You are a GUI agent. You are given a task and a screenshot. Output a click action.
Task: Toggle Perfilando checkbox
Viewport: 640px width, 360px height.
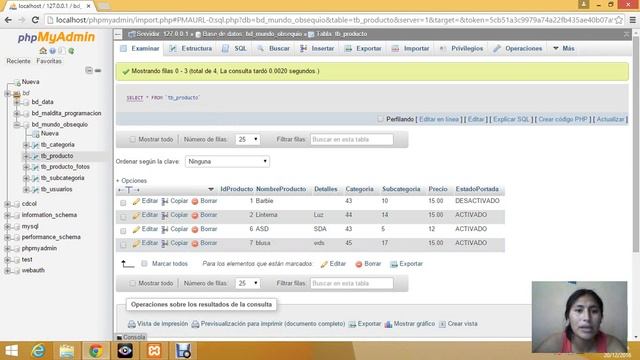380,119
